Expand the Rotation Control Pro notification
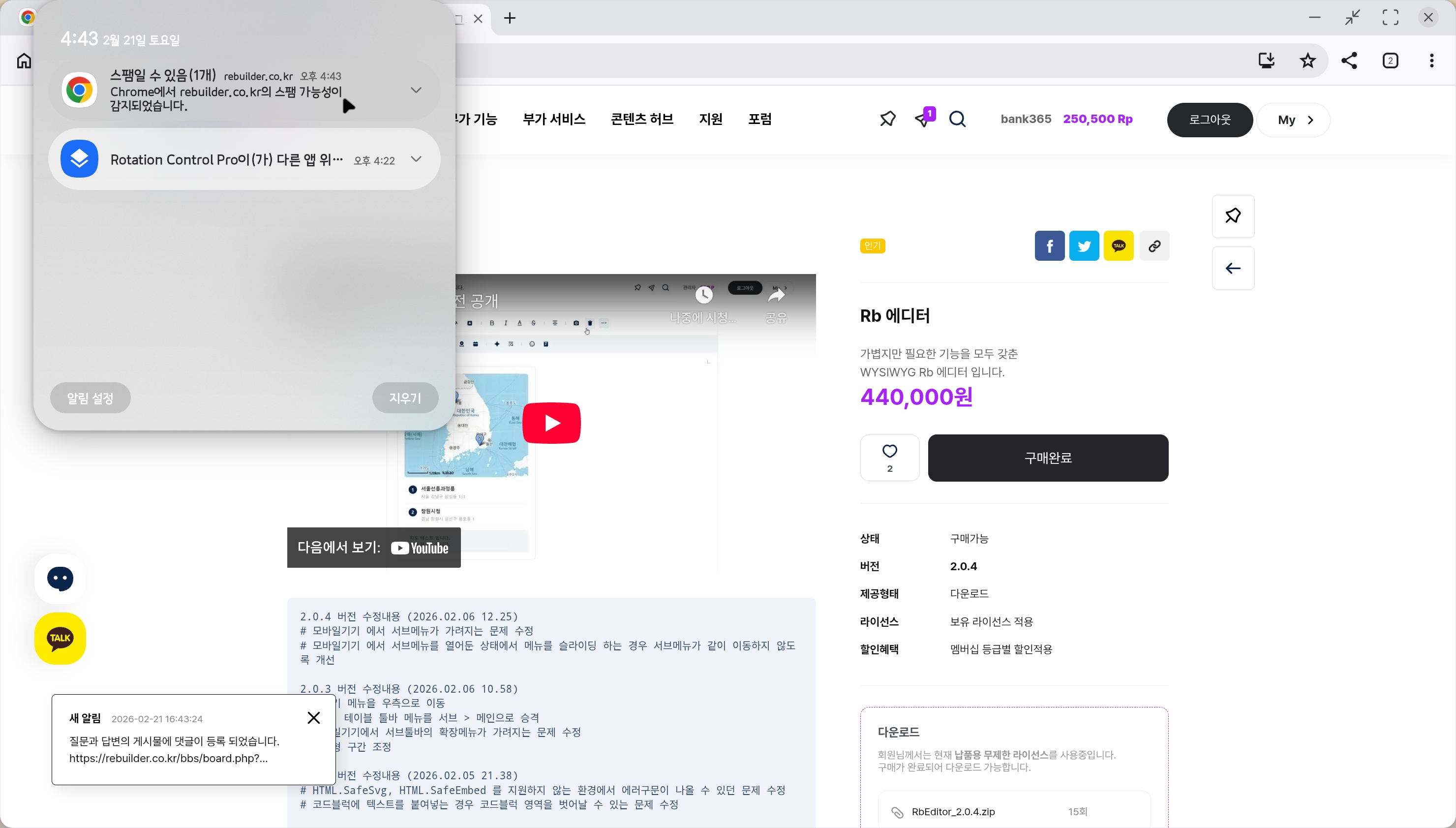1456x828 pixels. coord(416,159)
